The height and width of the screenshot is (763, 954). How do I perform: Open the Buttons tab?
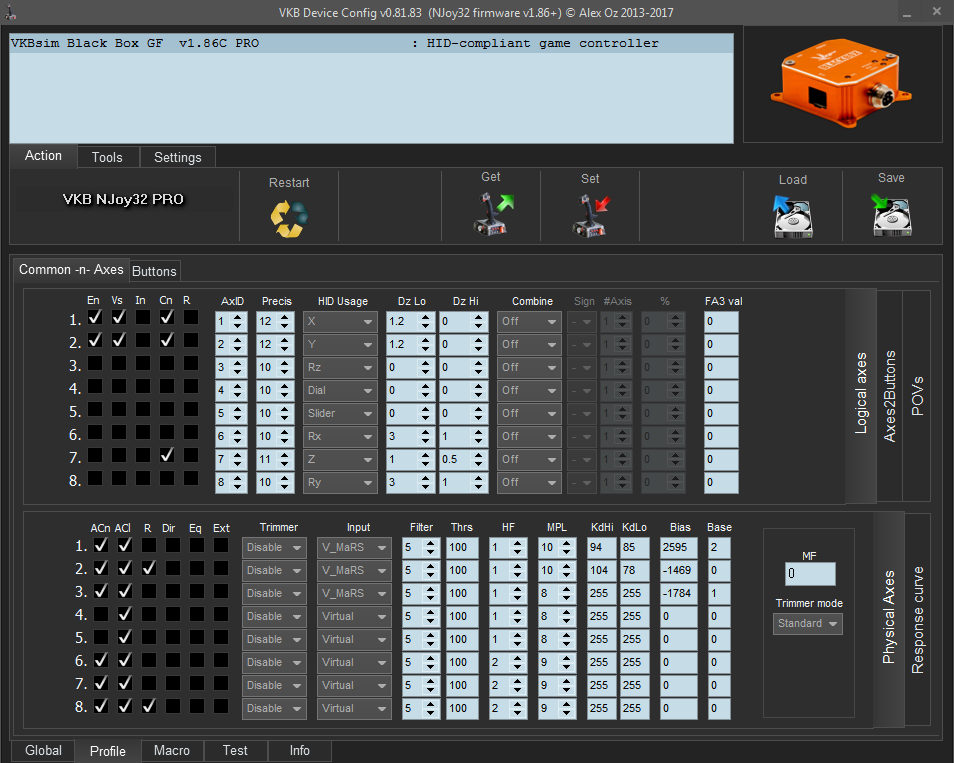point(155,271)
